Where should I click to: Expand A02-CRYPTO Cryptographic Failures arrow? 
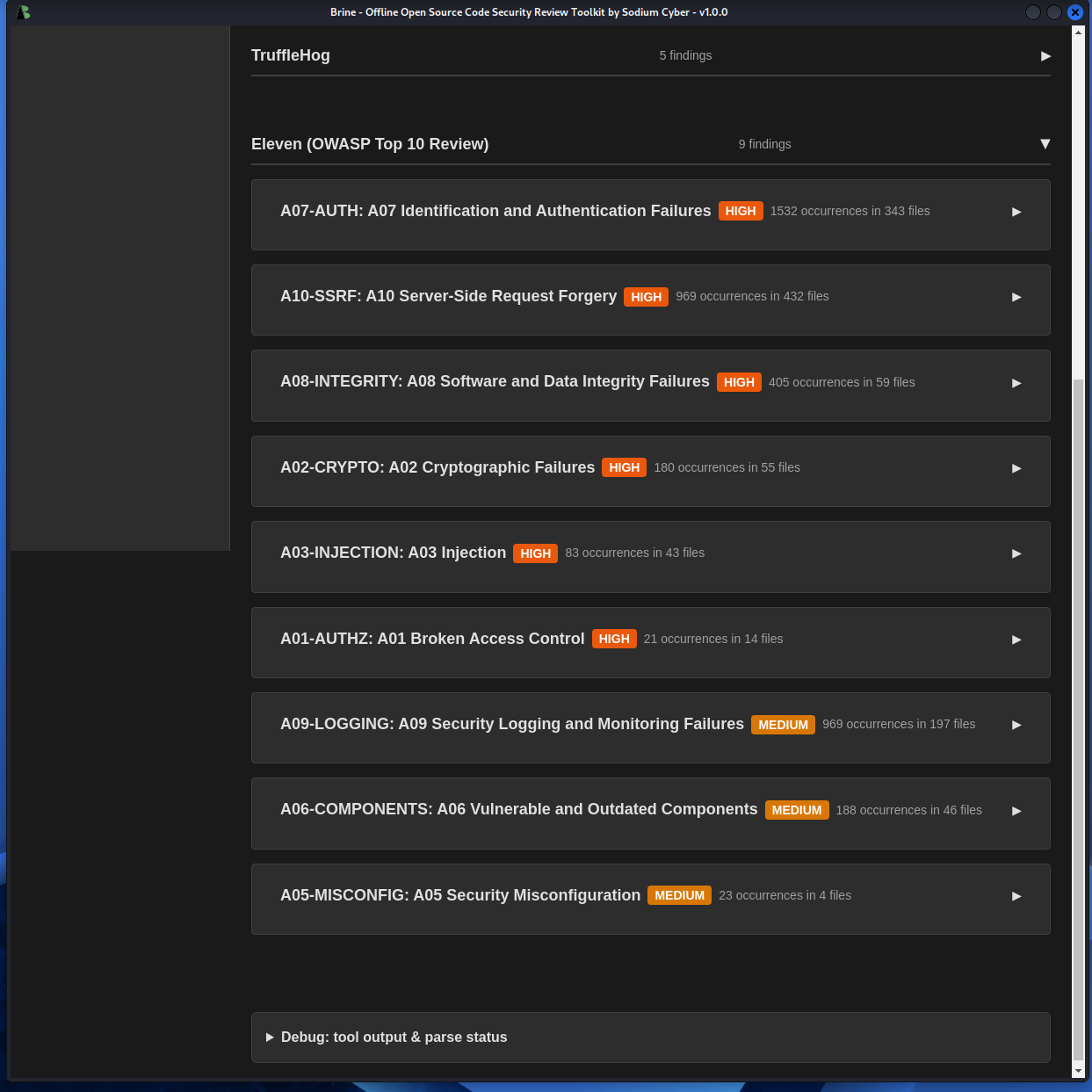pos(1016,468)
